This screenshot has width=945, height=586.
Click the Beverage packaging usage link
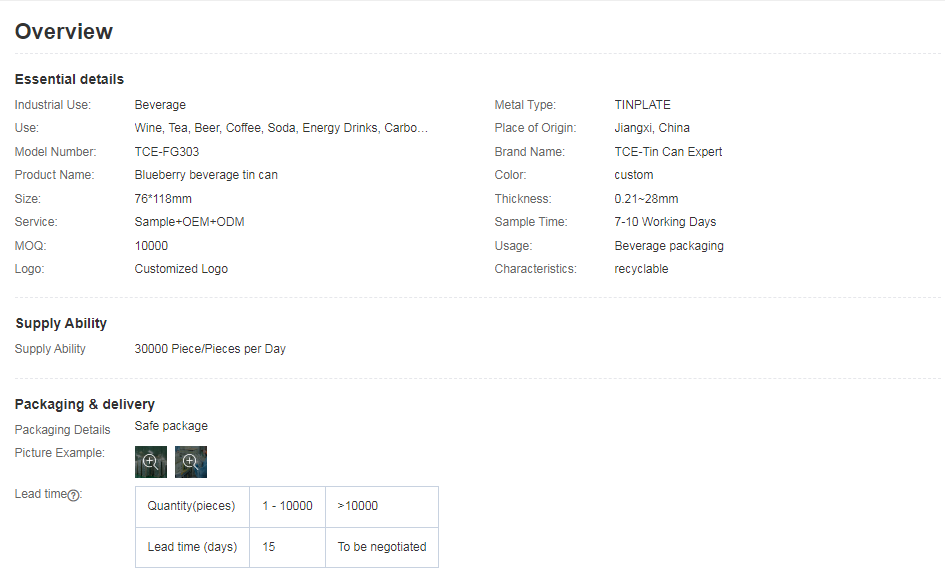(x=669, y=245)
